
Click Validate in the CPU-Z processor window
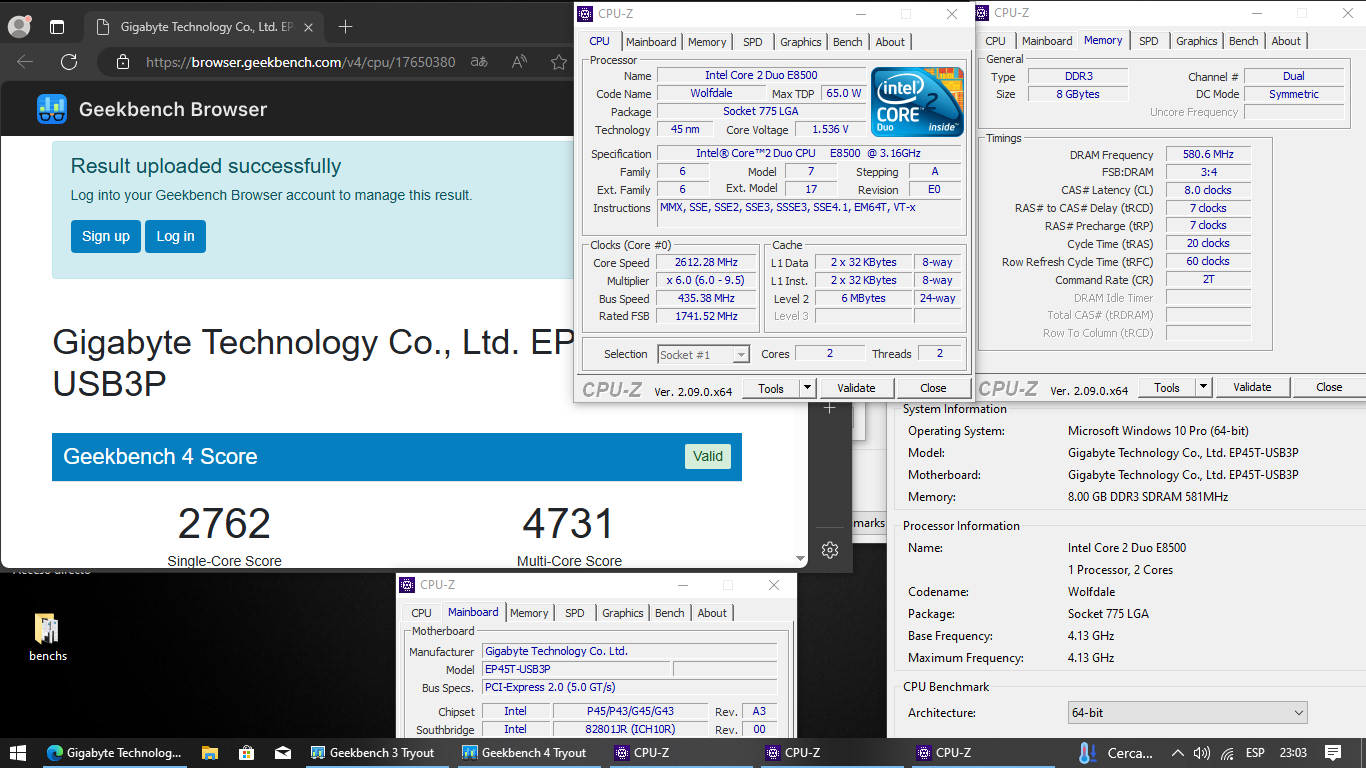point(856,388)
